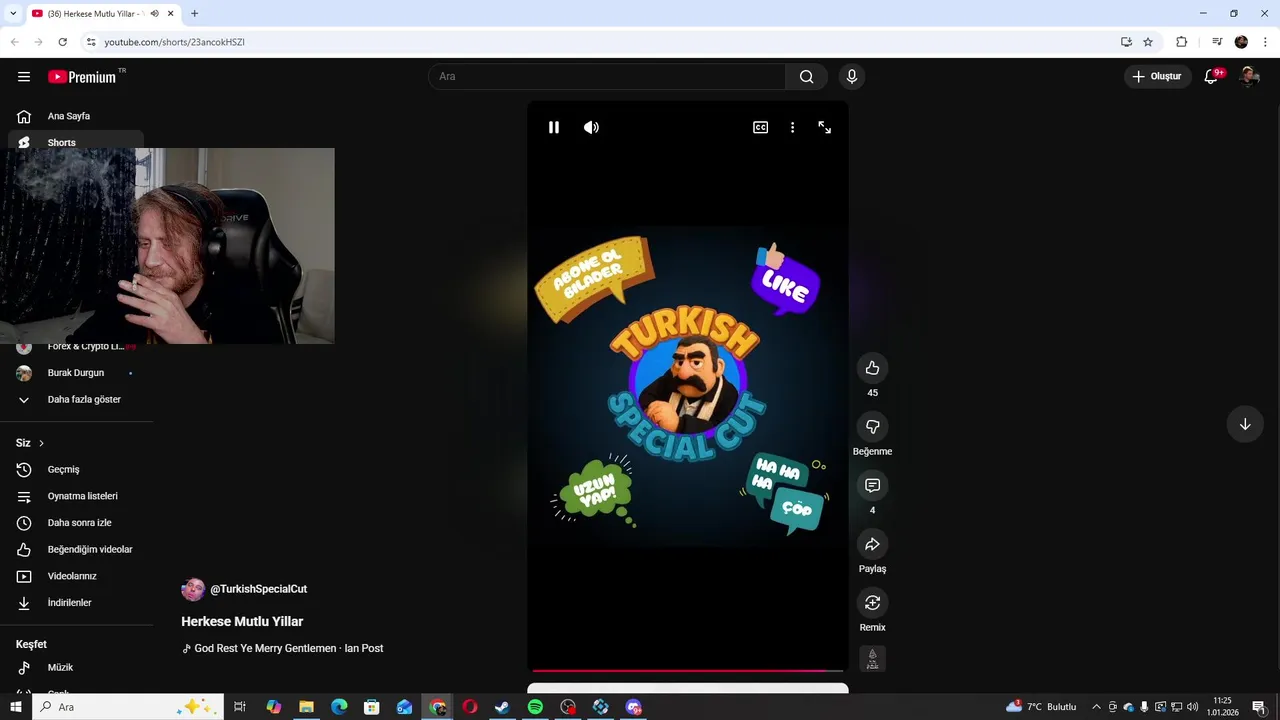Open the Windows Start menu
1280x720 pixels.
(16, 707)
